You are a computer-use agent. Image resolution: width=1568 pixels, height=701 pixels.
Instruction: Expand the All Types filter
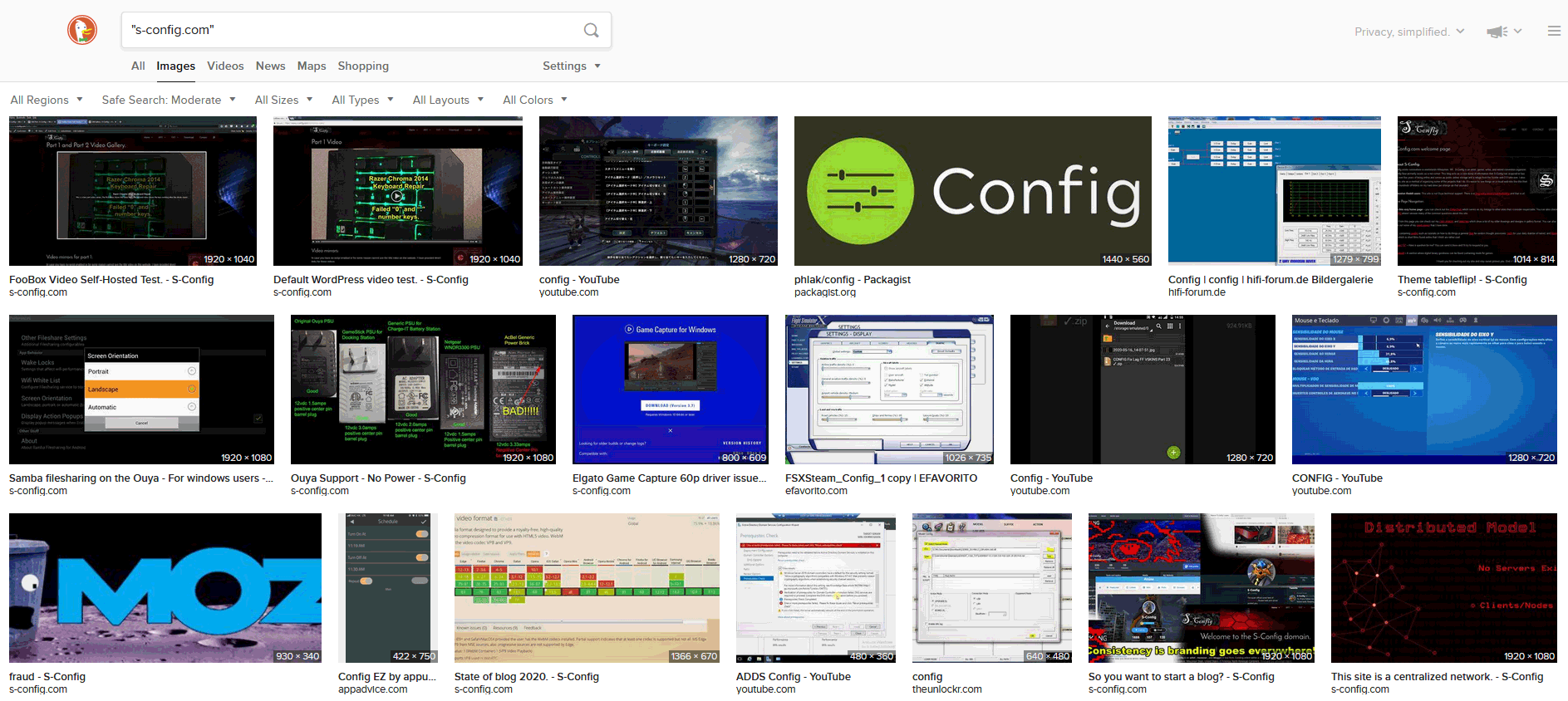click(362, 100)
